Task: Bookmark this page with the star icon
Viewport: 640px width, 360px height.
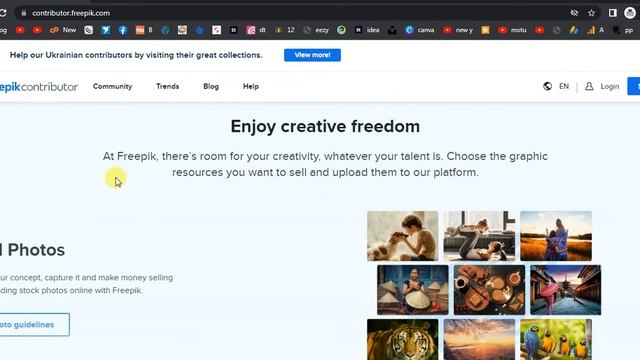Action: [591, 13]
